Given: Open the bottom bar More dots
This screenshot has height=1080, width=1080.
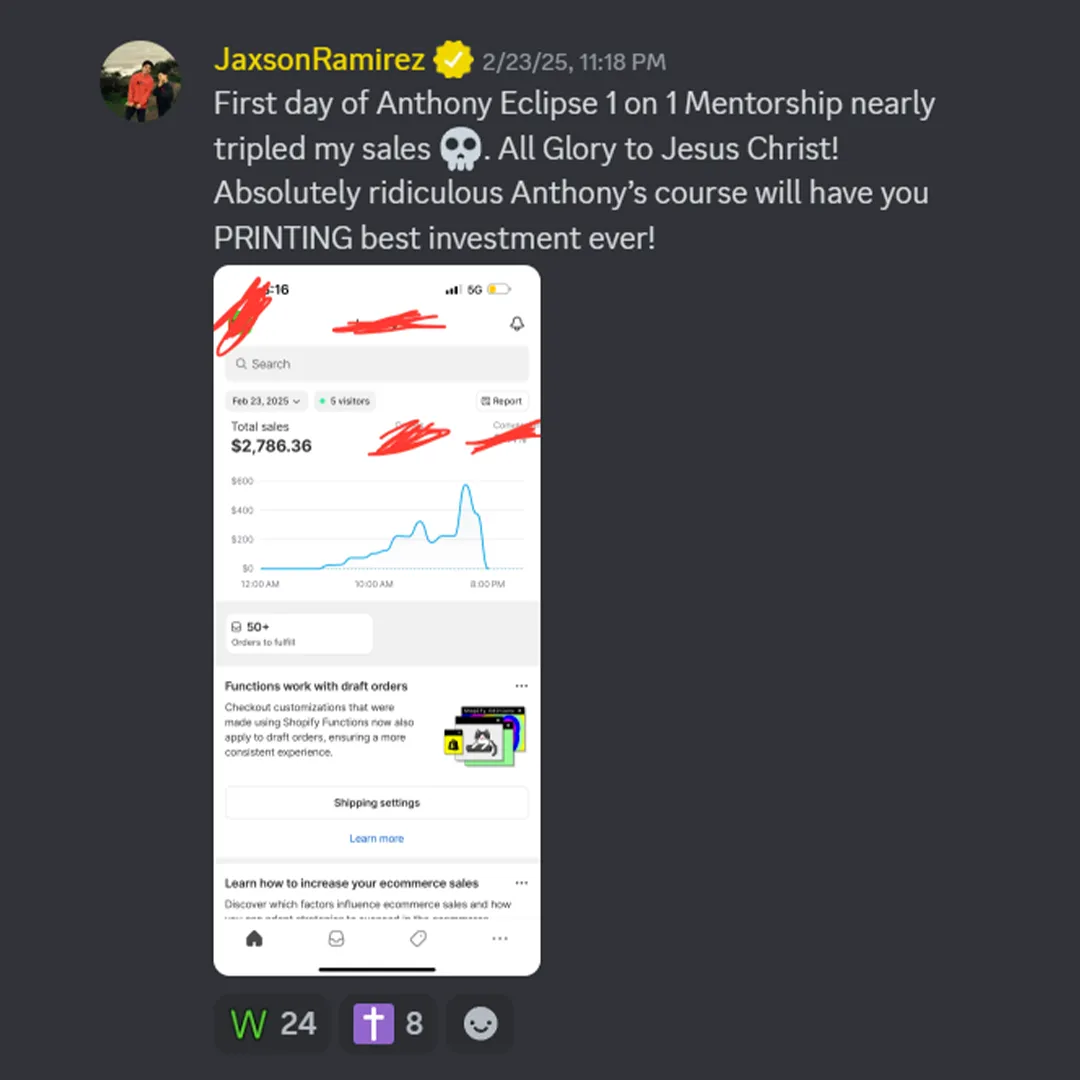Looking at the screenshot, I should tap(500, 938).
